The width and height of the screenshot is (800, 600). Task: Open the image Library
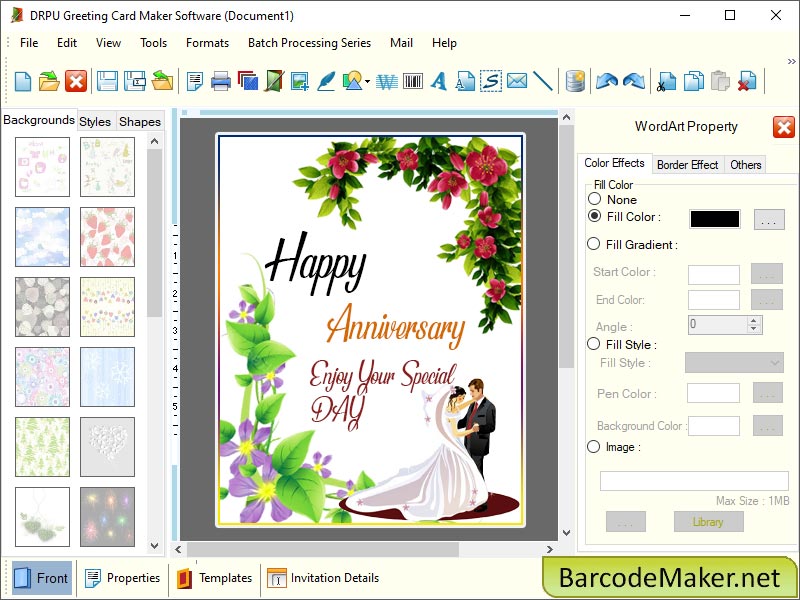pos(708,521)
